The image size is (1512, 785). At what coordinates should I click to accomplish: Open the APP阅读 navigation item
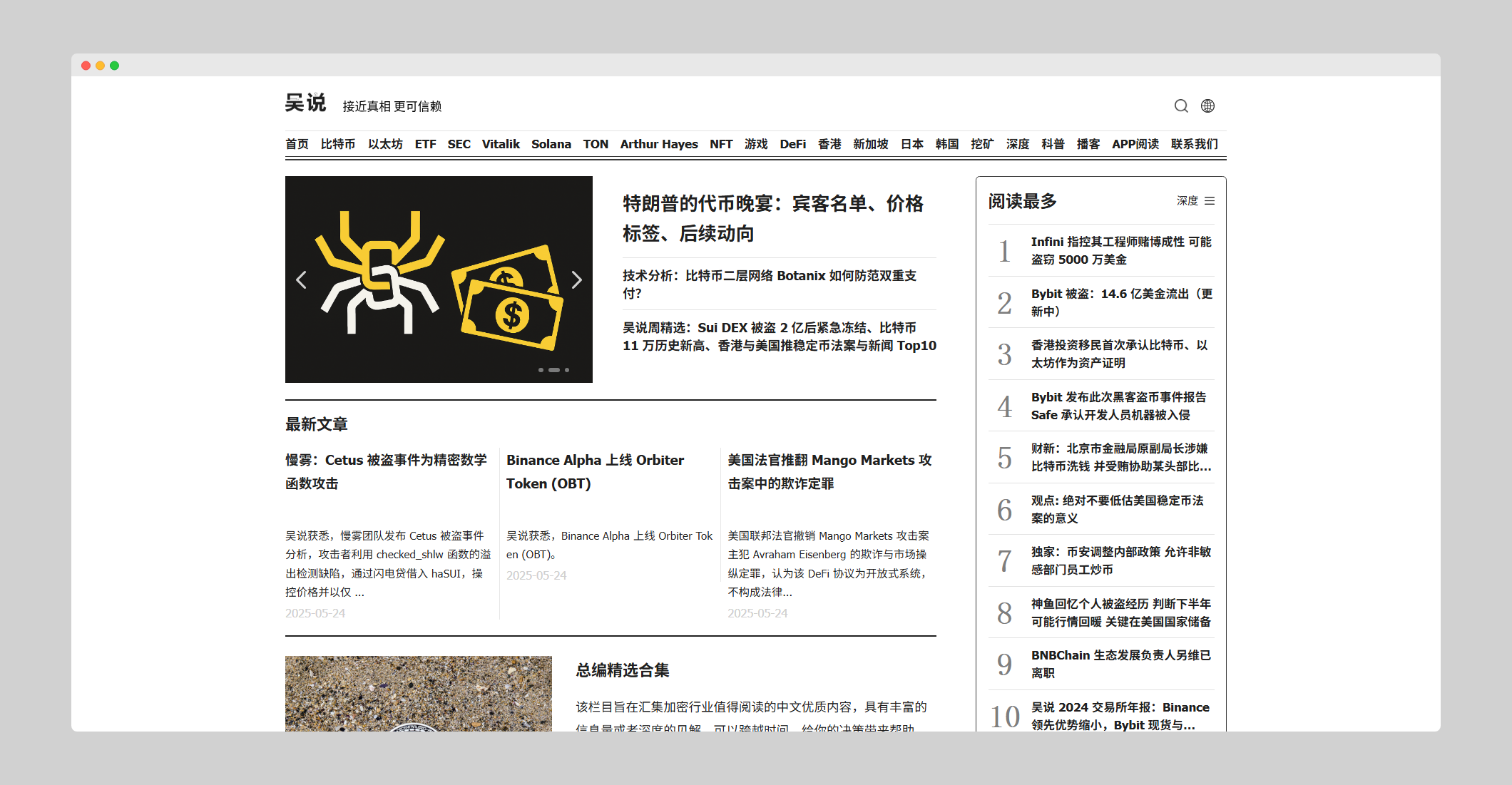(1136, 144)
